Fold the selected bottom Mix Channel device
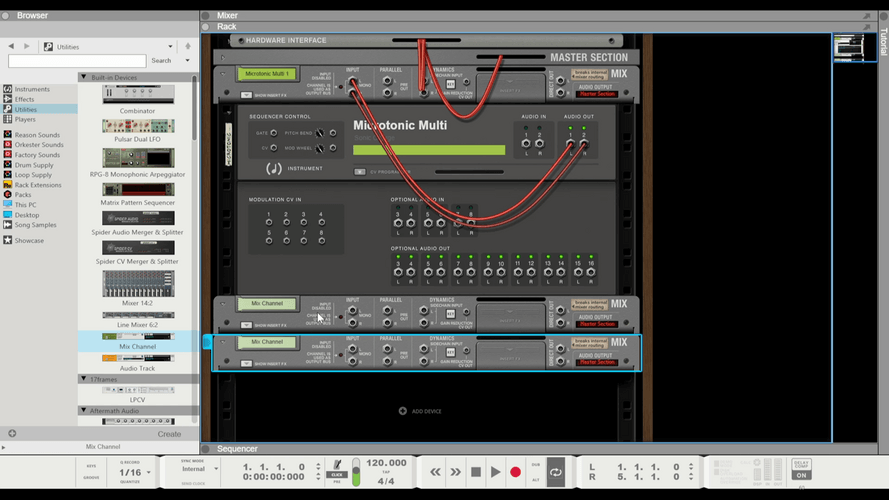 click(223, 342)
